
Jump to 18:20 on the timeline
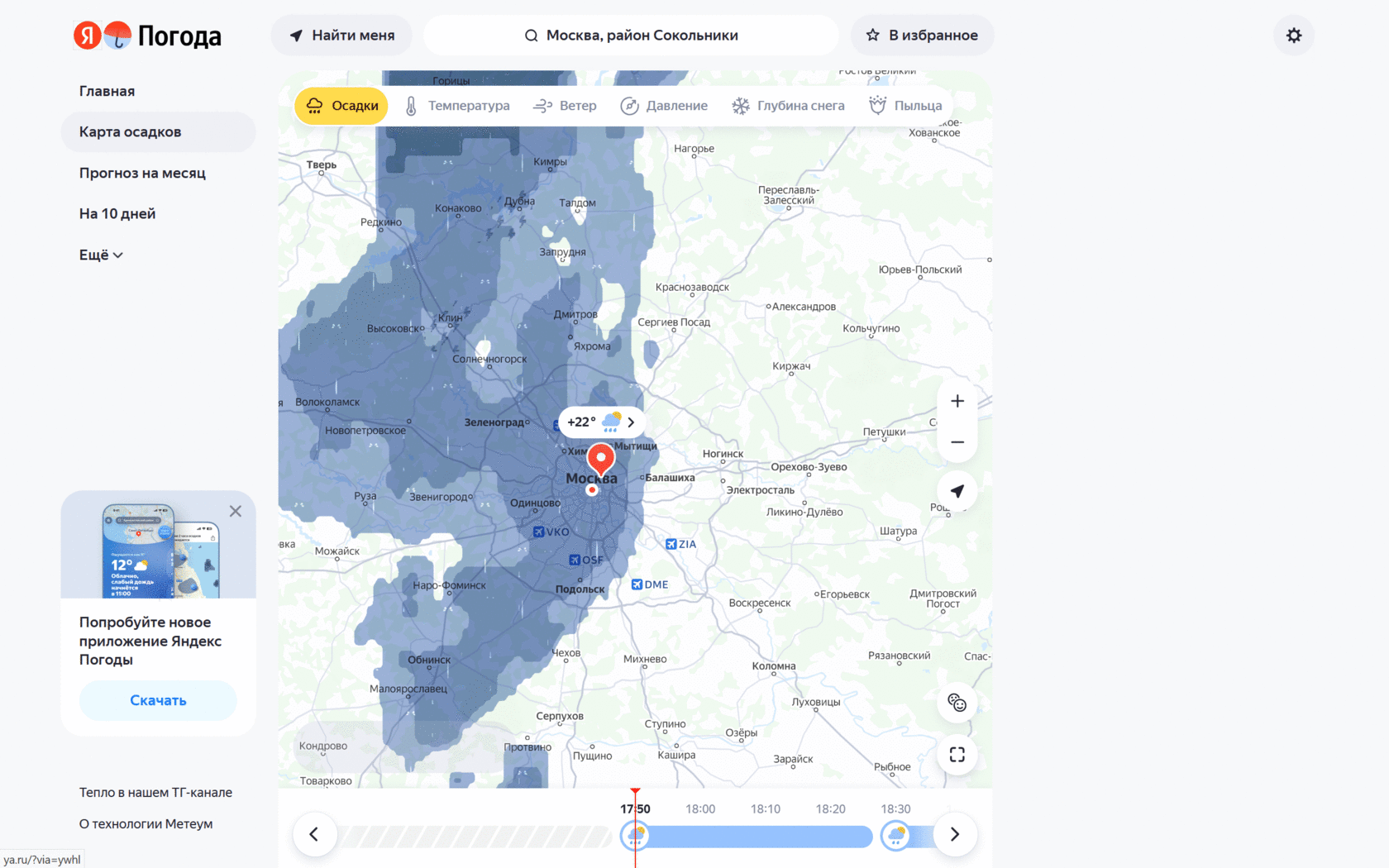(831, 809)
